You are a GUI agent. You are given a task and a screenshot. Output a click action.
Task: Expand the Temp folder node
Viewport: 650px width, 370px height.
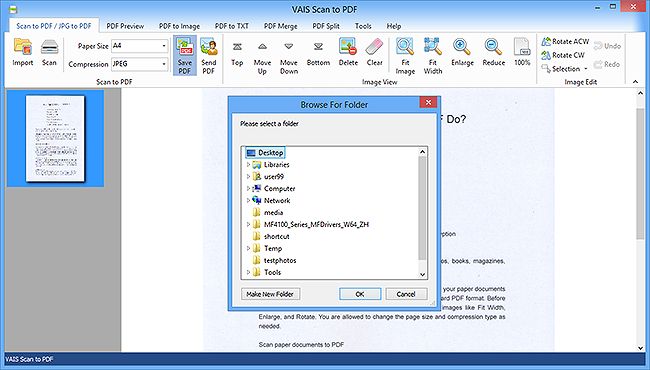248,248
